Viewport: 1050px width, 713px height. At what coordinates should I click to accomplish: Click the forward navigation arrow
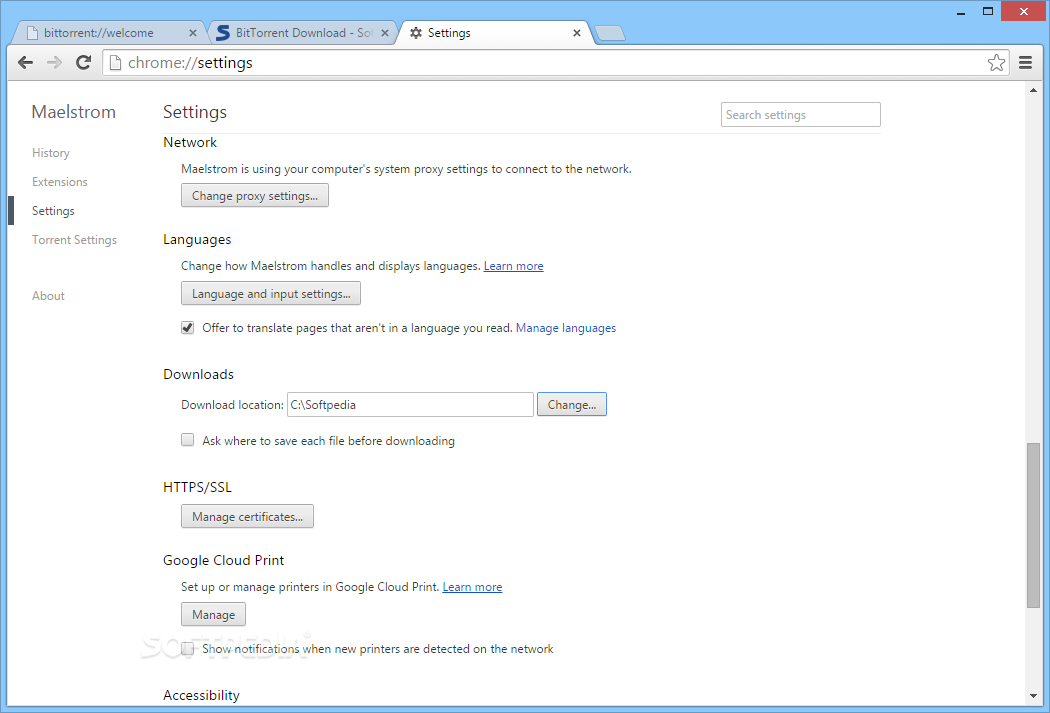tap(54, 62)
